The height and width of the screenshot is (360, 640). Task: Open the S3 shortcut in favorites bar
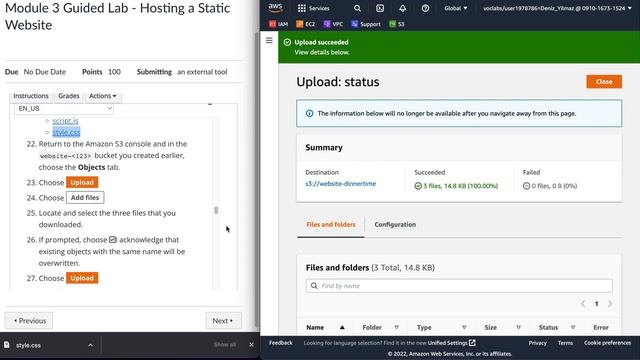(397, 24)
